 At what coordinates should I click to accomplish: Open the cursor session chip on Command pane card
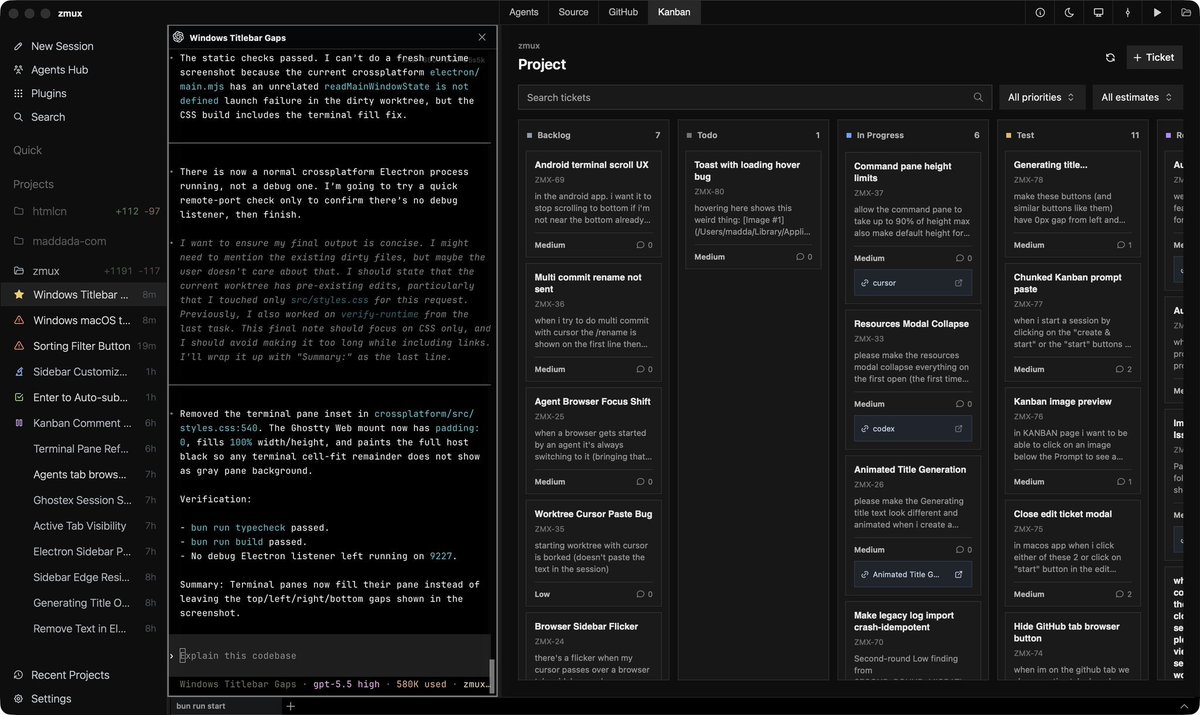click(x=912, y=283)
